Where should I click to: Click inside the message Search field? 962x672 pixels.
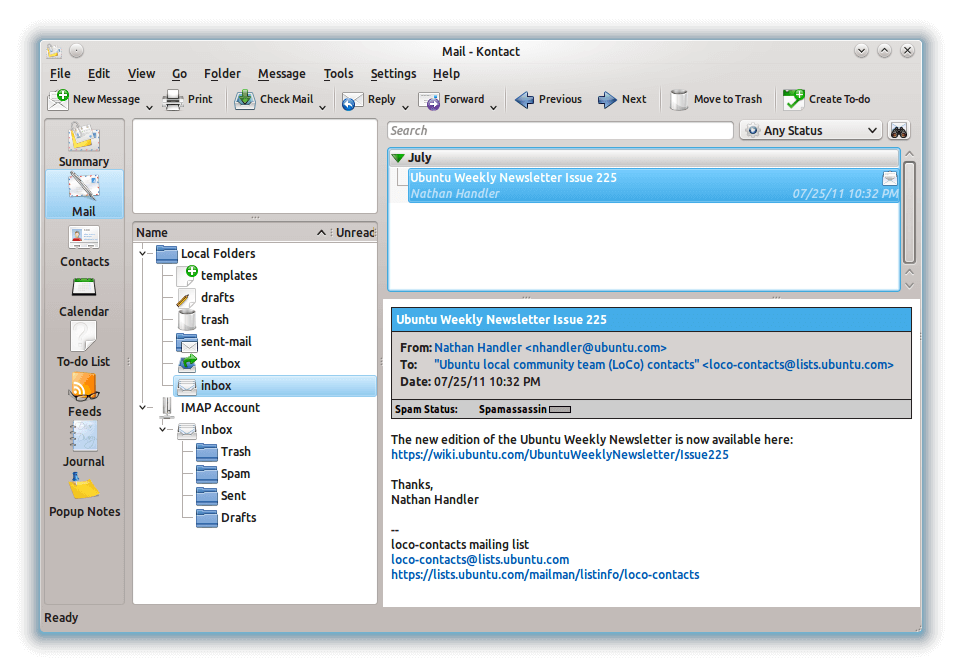click(x=560, y=130)
